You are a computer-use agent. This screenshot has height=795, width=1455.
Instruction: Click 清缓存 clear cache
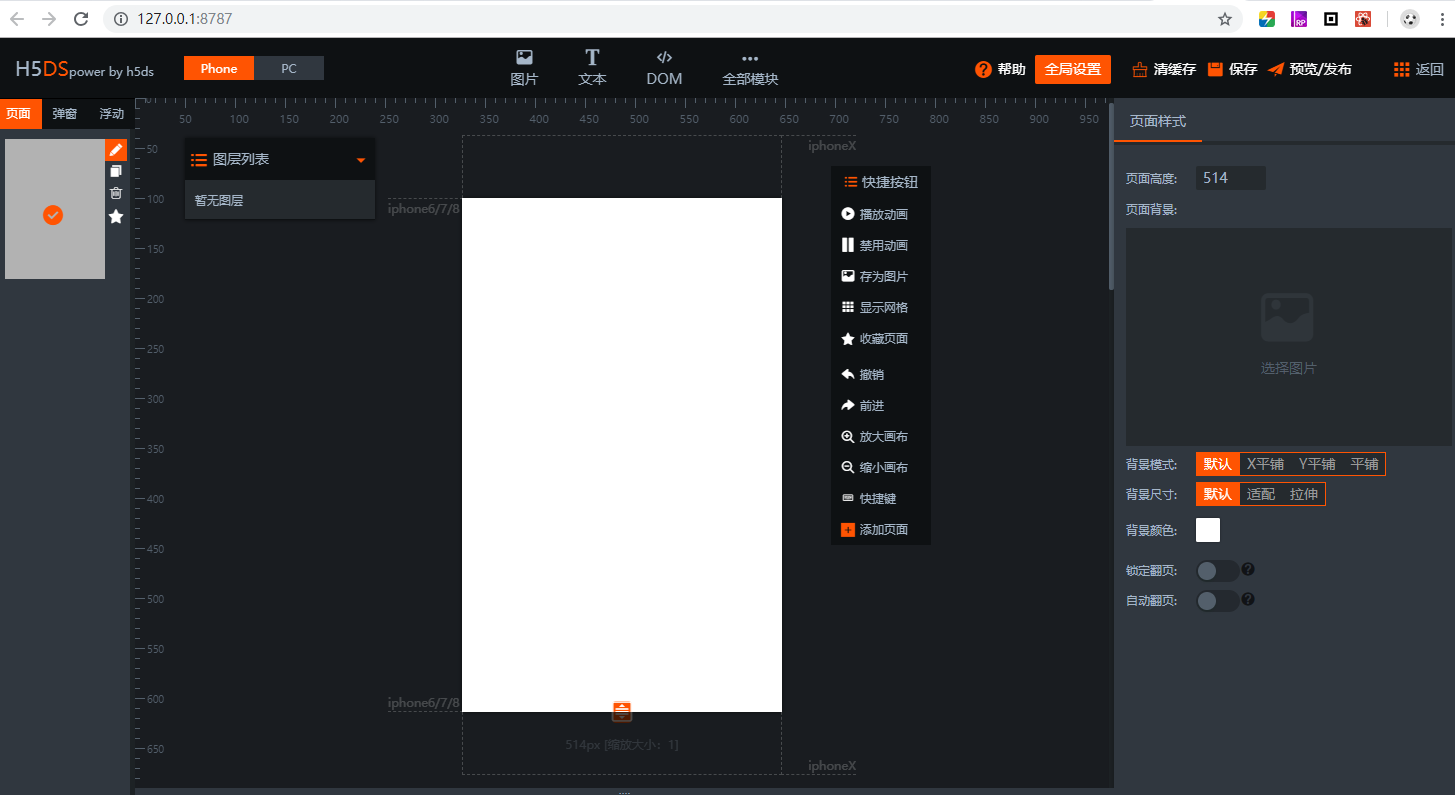(x=1164, y=69)
